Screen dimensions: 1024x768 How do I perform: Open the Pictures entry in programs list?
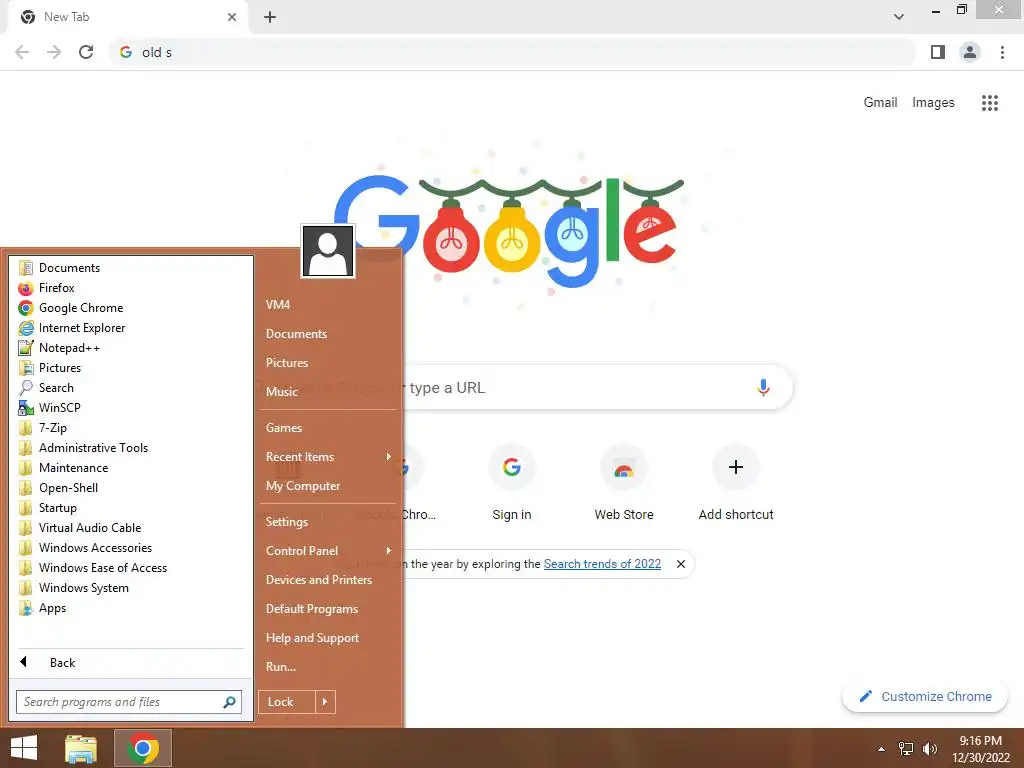coord(59,368)
